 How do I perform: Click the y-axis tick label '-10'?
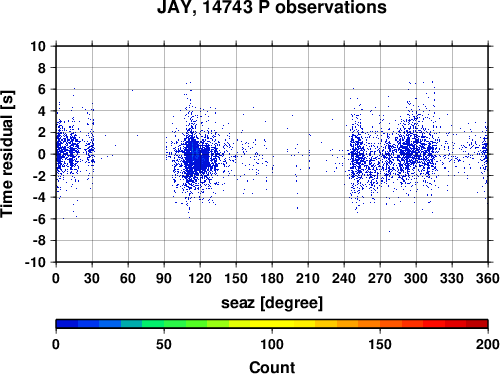coord(35,262)
